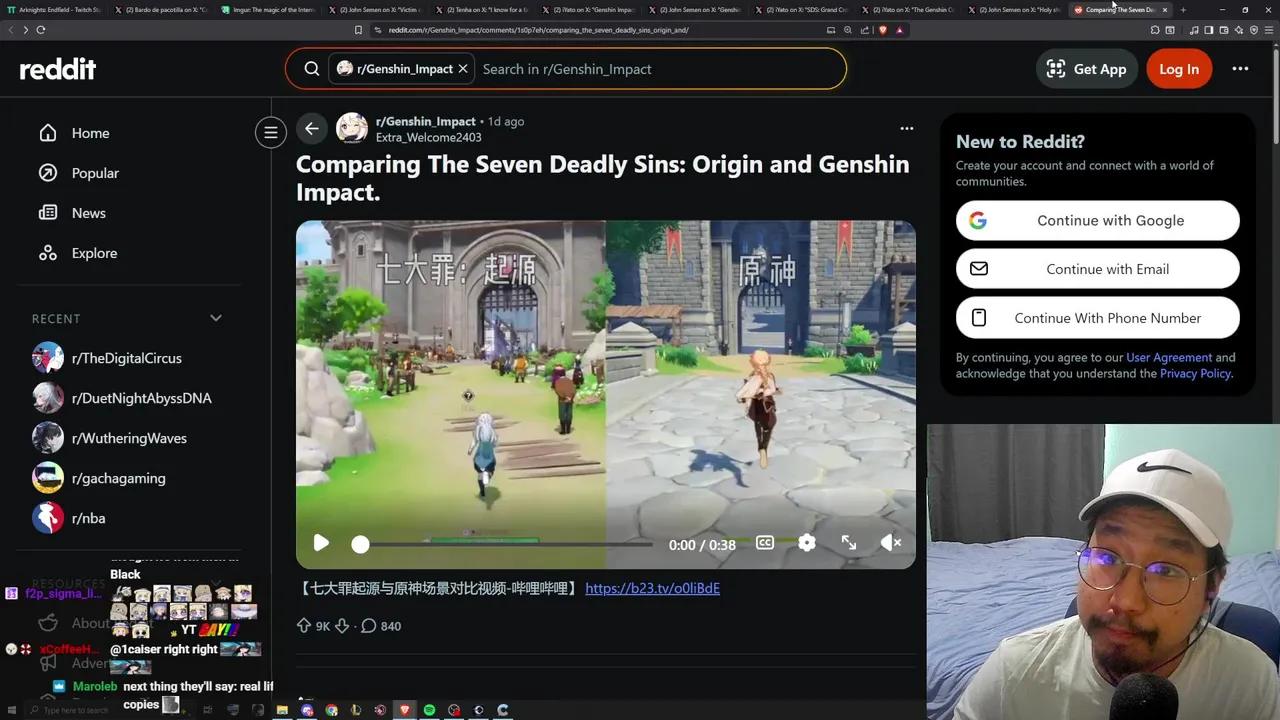Downvote the post
The width and height of the screenshot is (1280, 720).
[342, 626]
